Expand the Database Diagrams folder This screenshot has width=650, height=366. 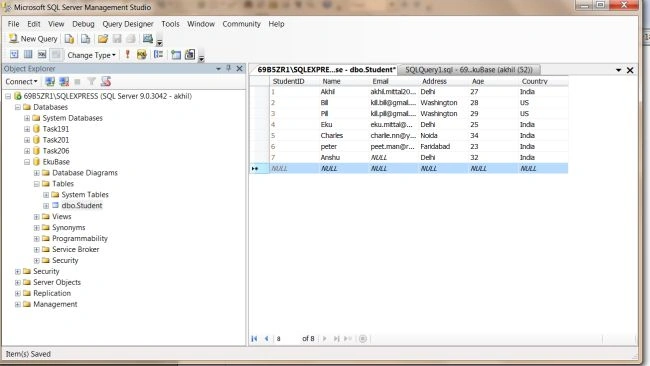coord(36,173)
